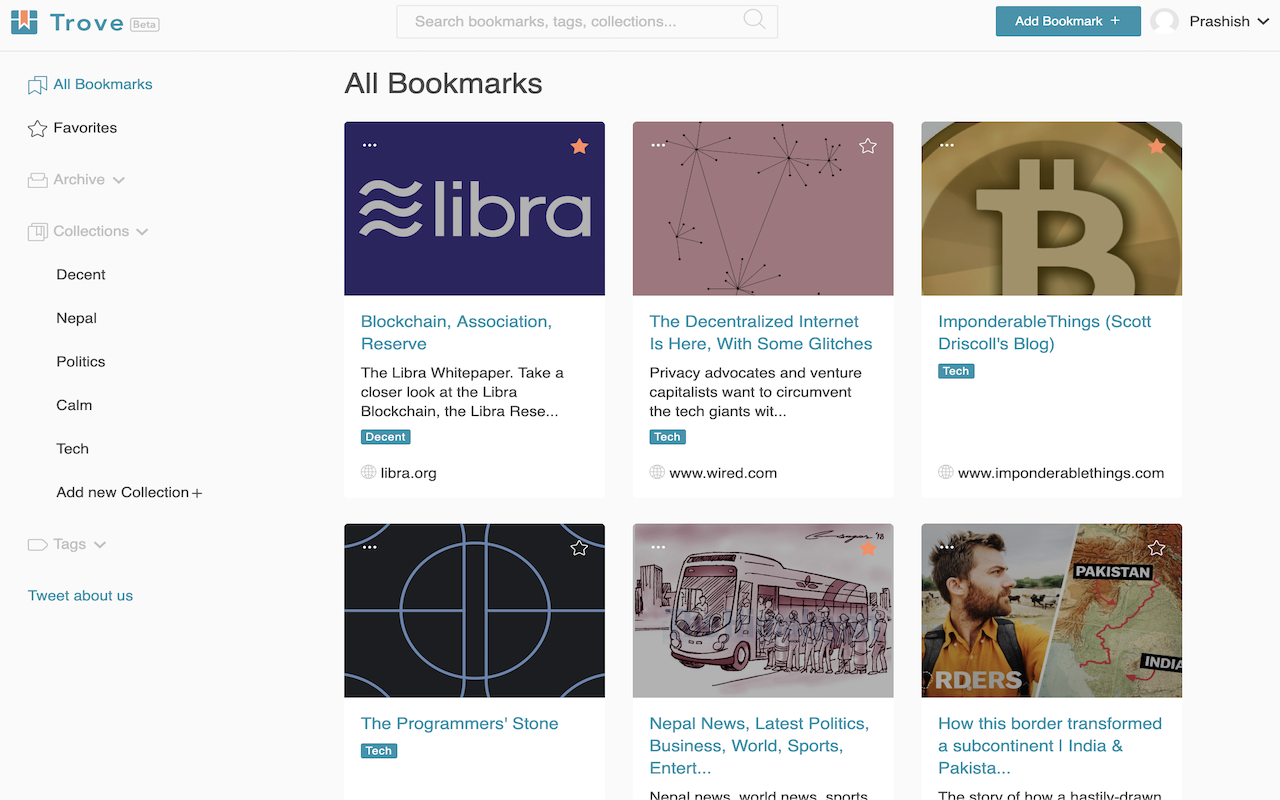The width and height of the screenshot is (1280, 800).
Task: Favorite The Programmers' Stone bookmark star
Action: (x=579, y=548)
